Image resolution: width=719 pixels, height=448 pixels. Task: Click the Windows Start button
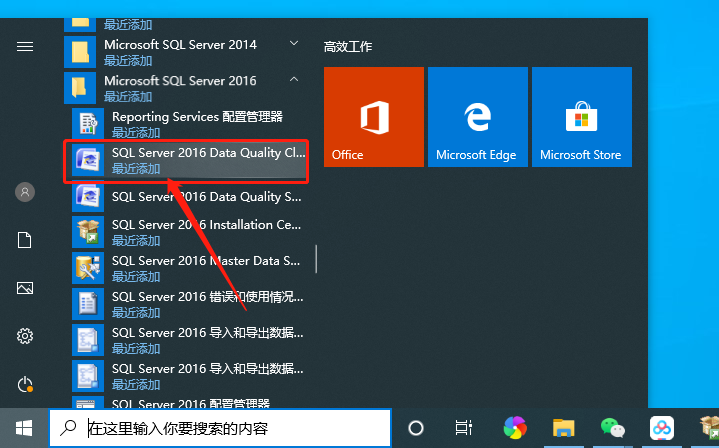click(x=24, y=428)
